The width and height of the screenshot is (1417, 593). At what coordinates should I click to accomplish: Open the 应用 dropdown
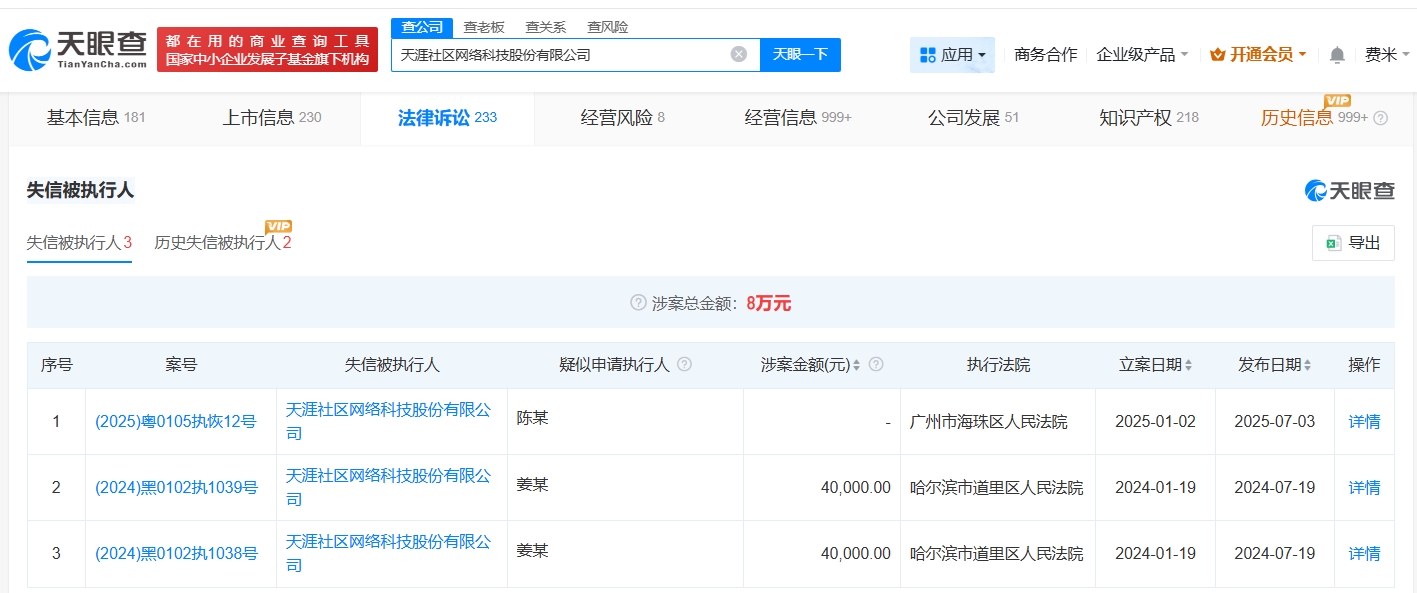click(952, 54)
